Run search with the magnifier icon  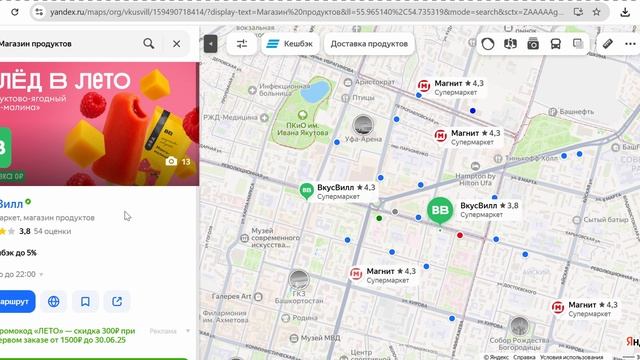point(149,44)
